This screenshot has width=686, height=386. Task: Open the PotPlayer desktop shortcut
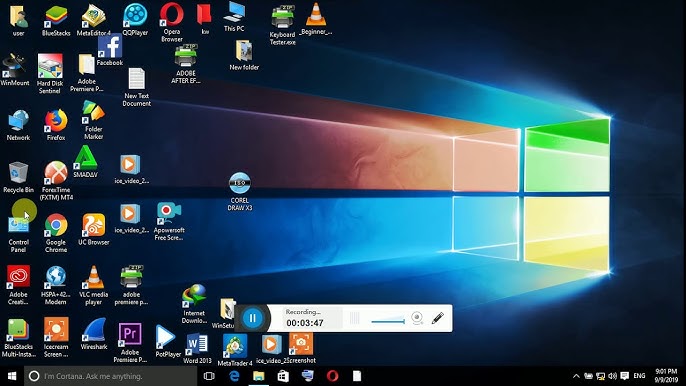168,341
